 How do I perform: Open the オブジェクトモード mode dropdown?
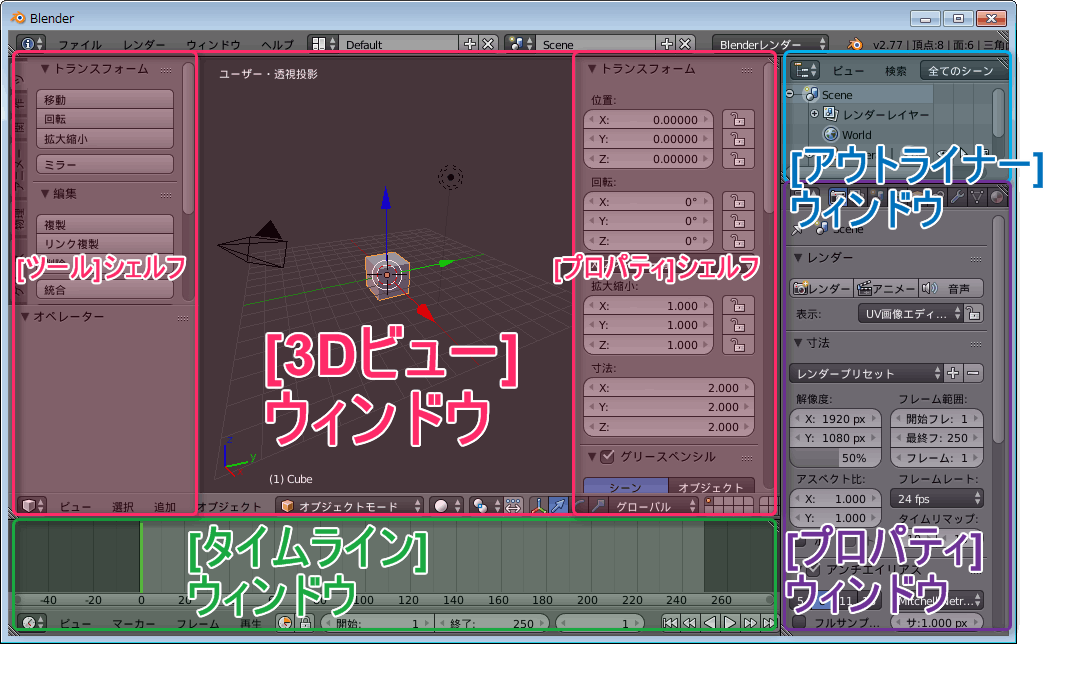click(350, 506)
